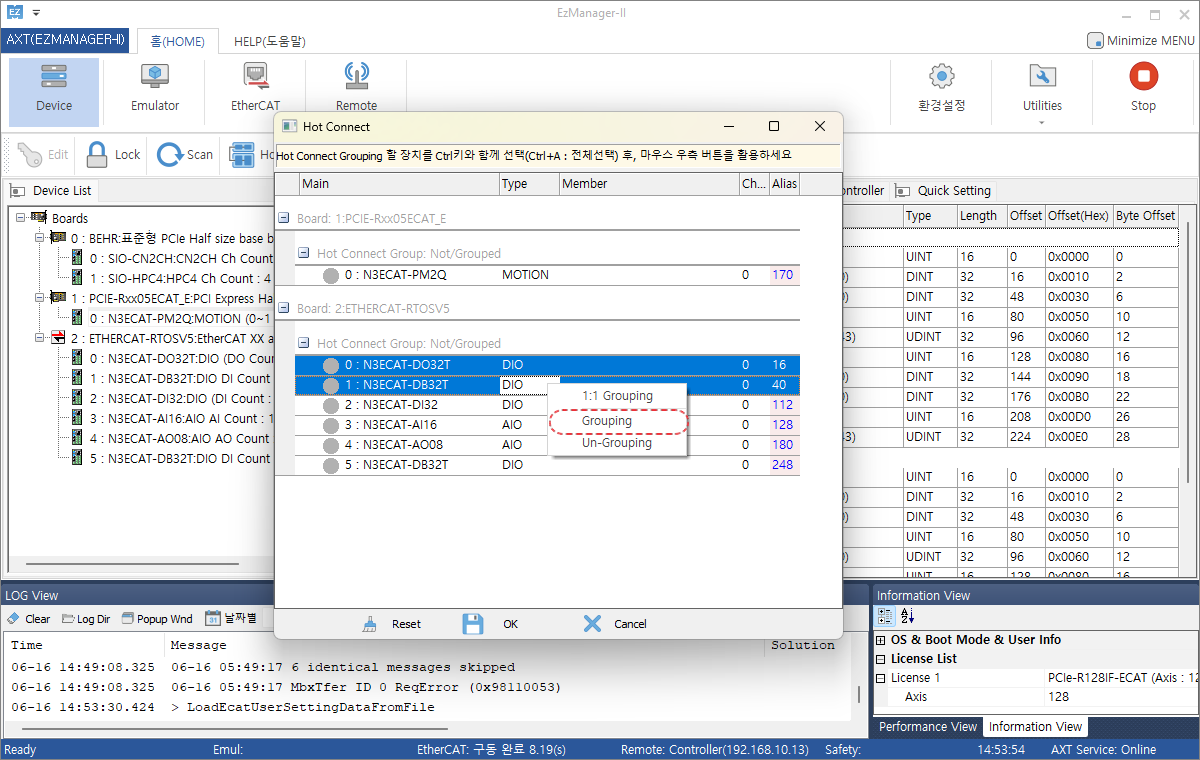Choose 1:1 Grouping from context menu

(617, 396)
